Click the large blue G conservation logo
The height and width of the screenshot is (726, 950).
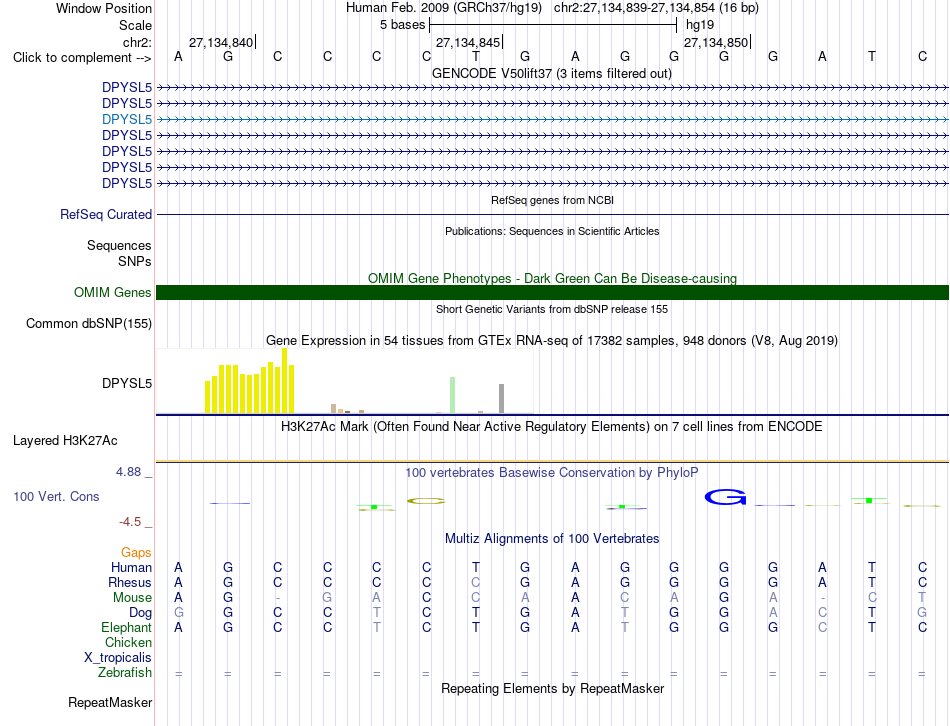click(x=725, y=498)
